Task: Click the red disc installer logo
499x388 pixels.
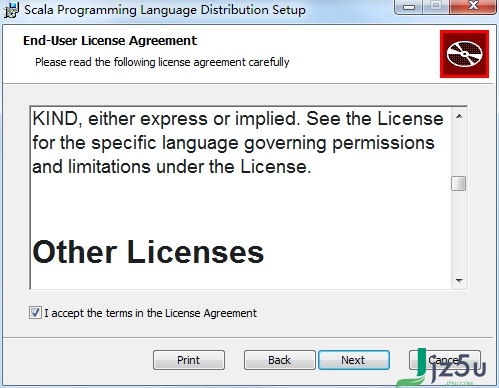Action: pos(464,54)
